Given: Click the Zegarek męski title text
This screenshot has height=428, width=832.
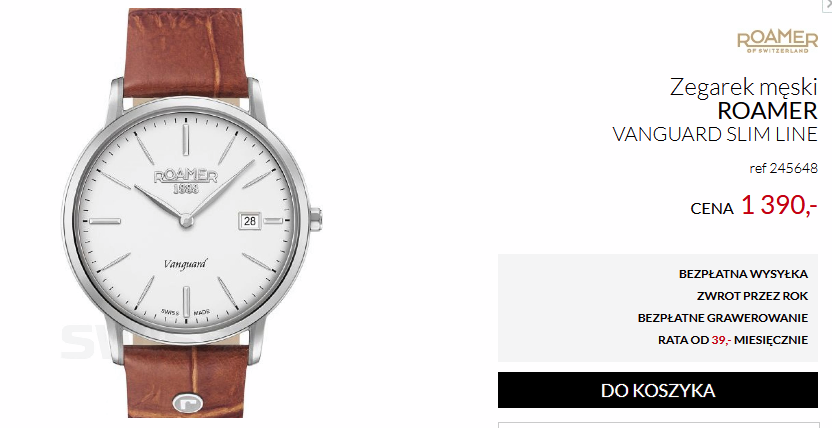Looking at the screenshot, I should click(x=743, y=87).
